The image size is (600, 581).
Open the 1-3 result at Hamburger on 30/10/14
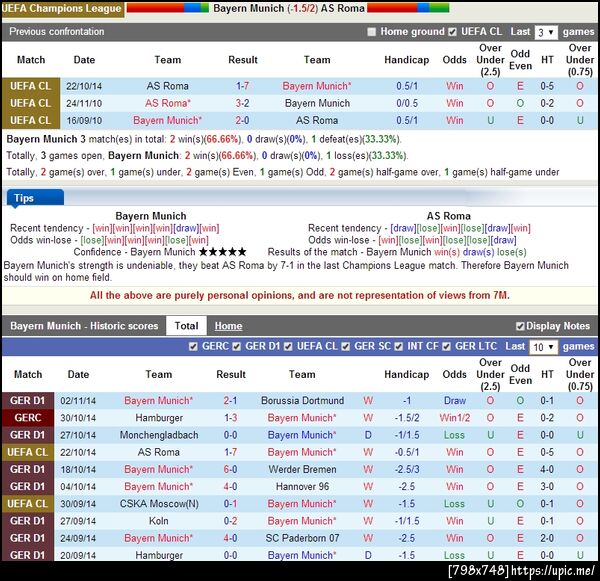(x=230, y=418)
